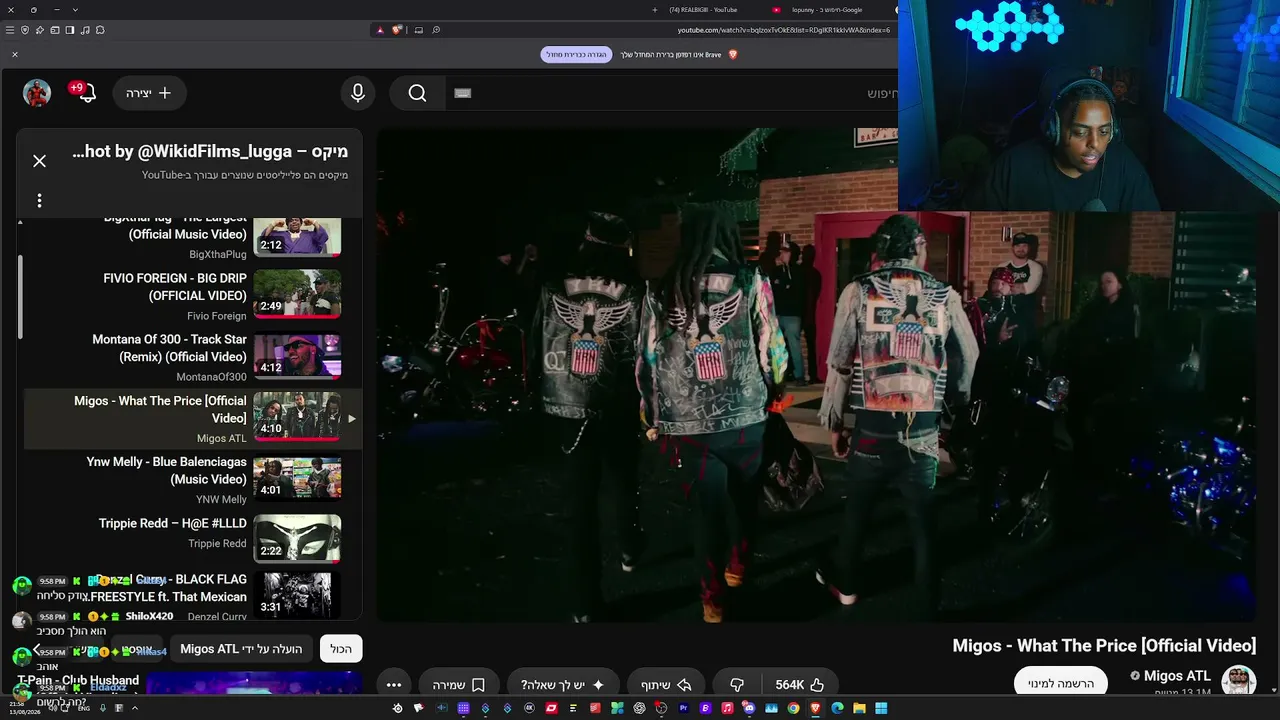Click 'Trippie Redd – H@E #LLLD' title

pyautogui.click(x=173, y=523)
